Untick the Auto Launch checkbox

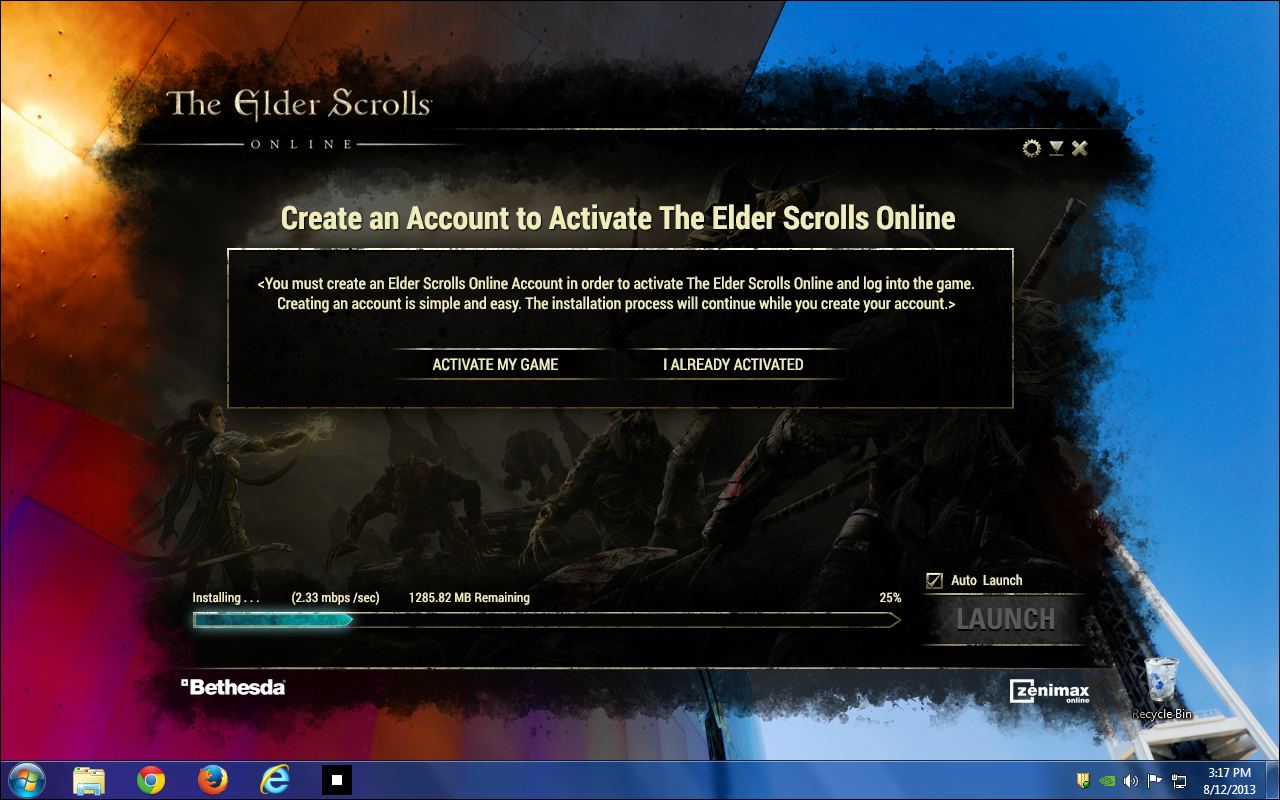click(935, 580)
